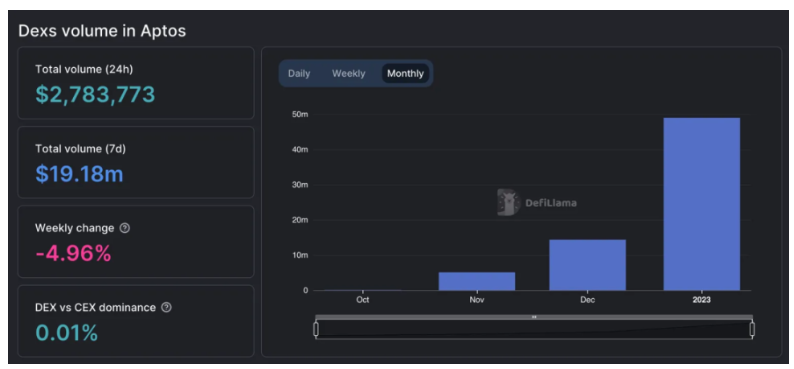Click the Weekly change help icon
Viewport: 794px width, 369px height.
(125, 228)
